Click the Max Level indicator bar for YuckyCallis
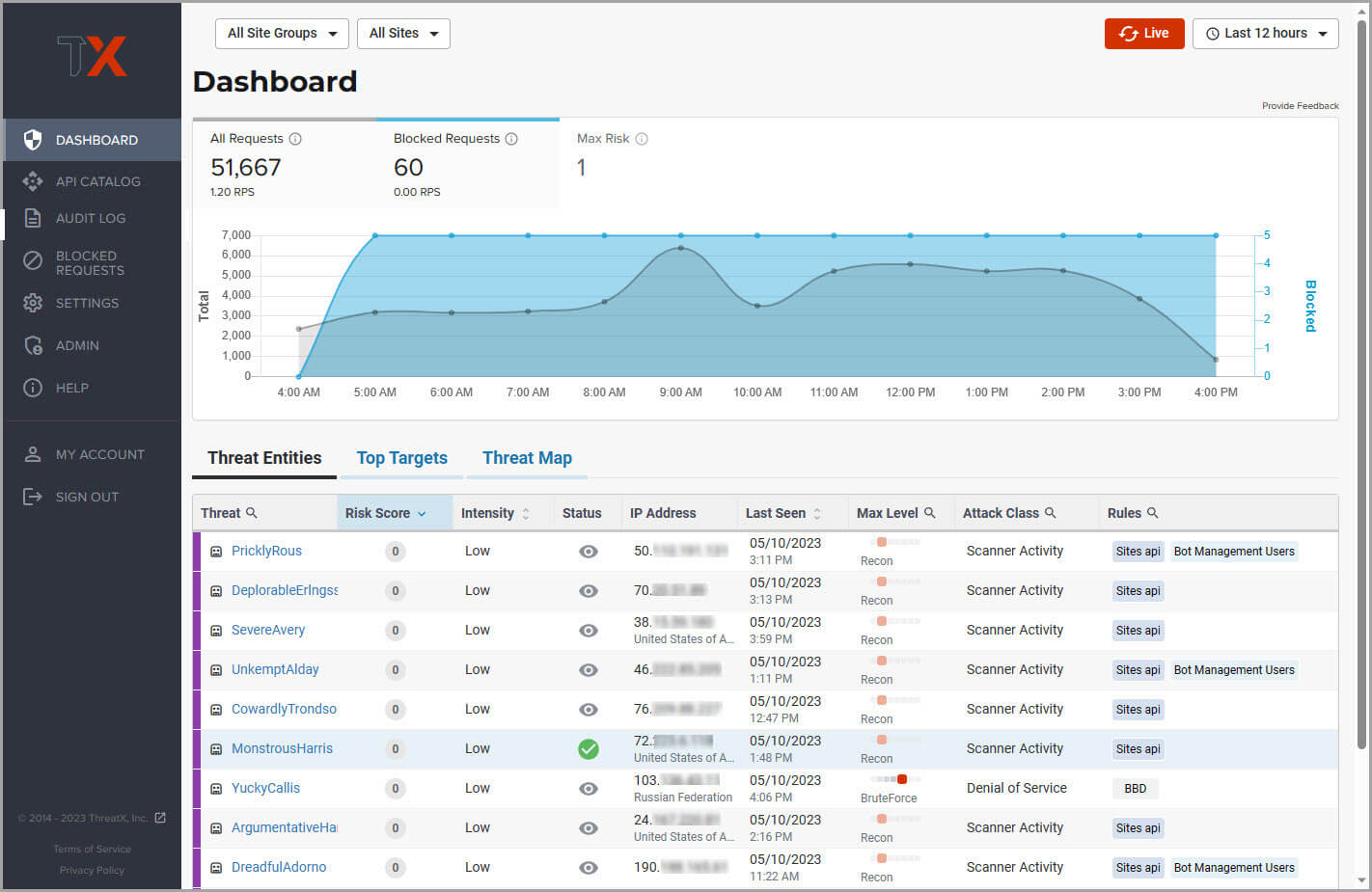This screenshot has height=892, width=1372. (889, 779)
